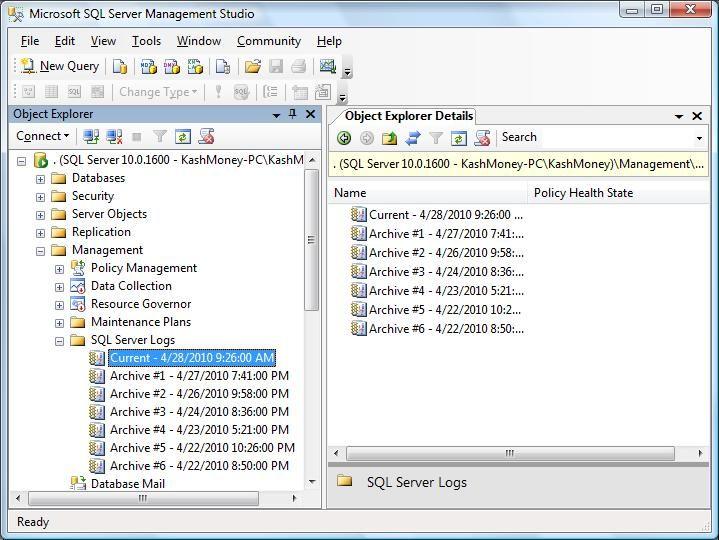The width and height of the screenshot is (719, 540).
Task: Click the Open File folder icon
Action: 252,66
